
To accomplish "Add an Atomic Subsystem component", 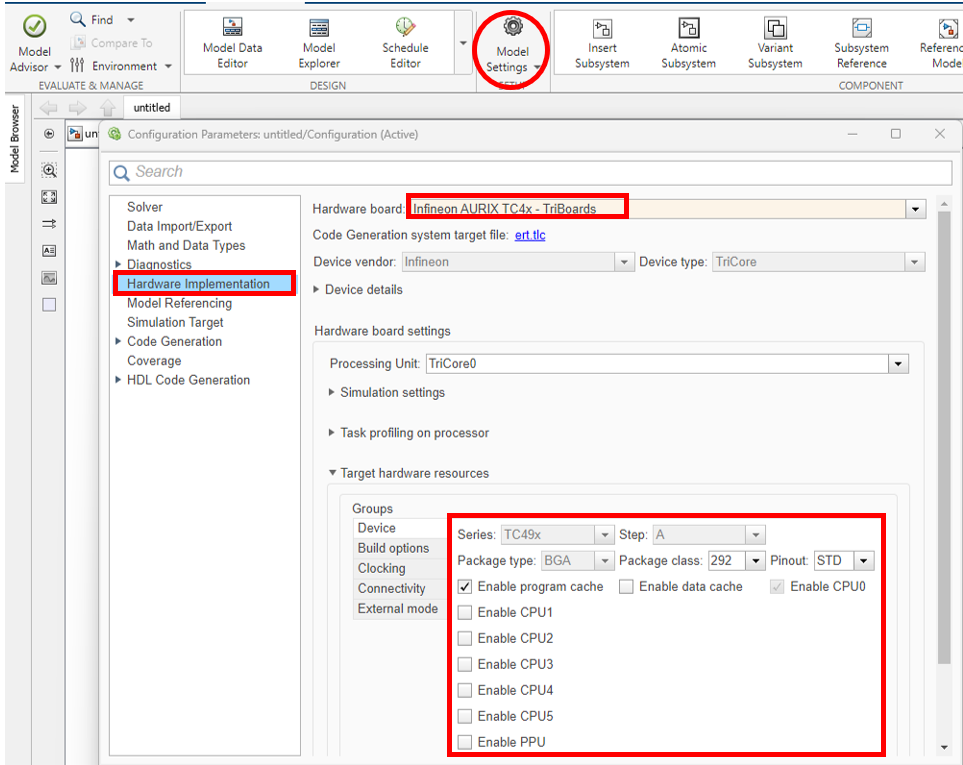I will point(688,29).
